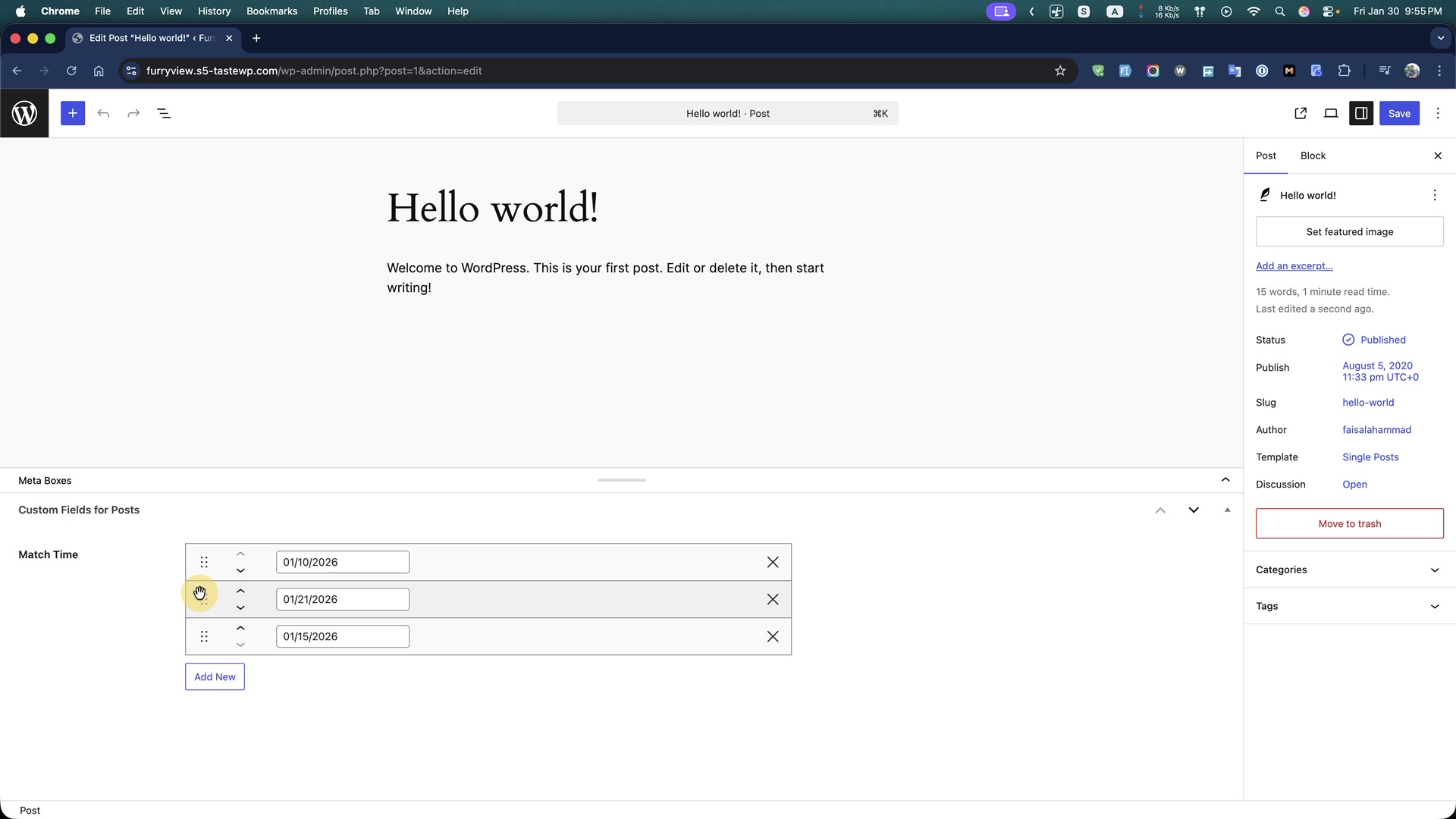Click the Add an excerpt link
Image resolution: width=1456 pixels, height=819 pixels.
point(1294,266)
